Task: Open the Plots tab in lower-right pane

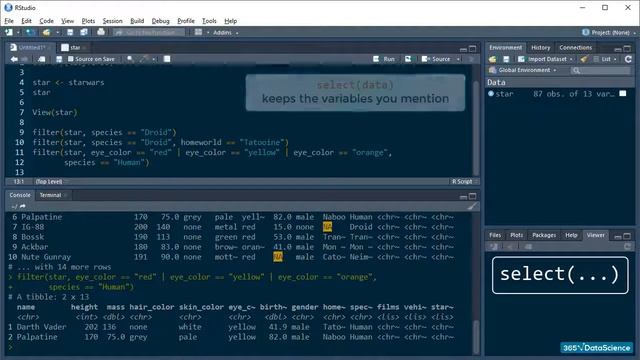Action: click(516, 235)
